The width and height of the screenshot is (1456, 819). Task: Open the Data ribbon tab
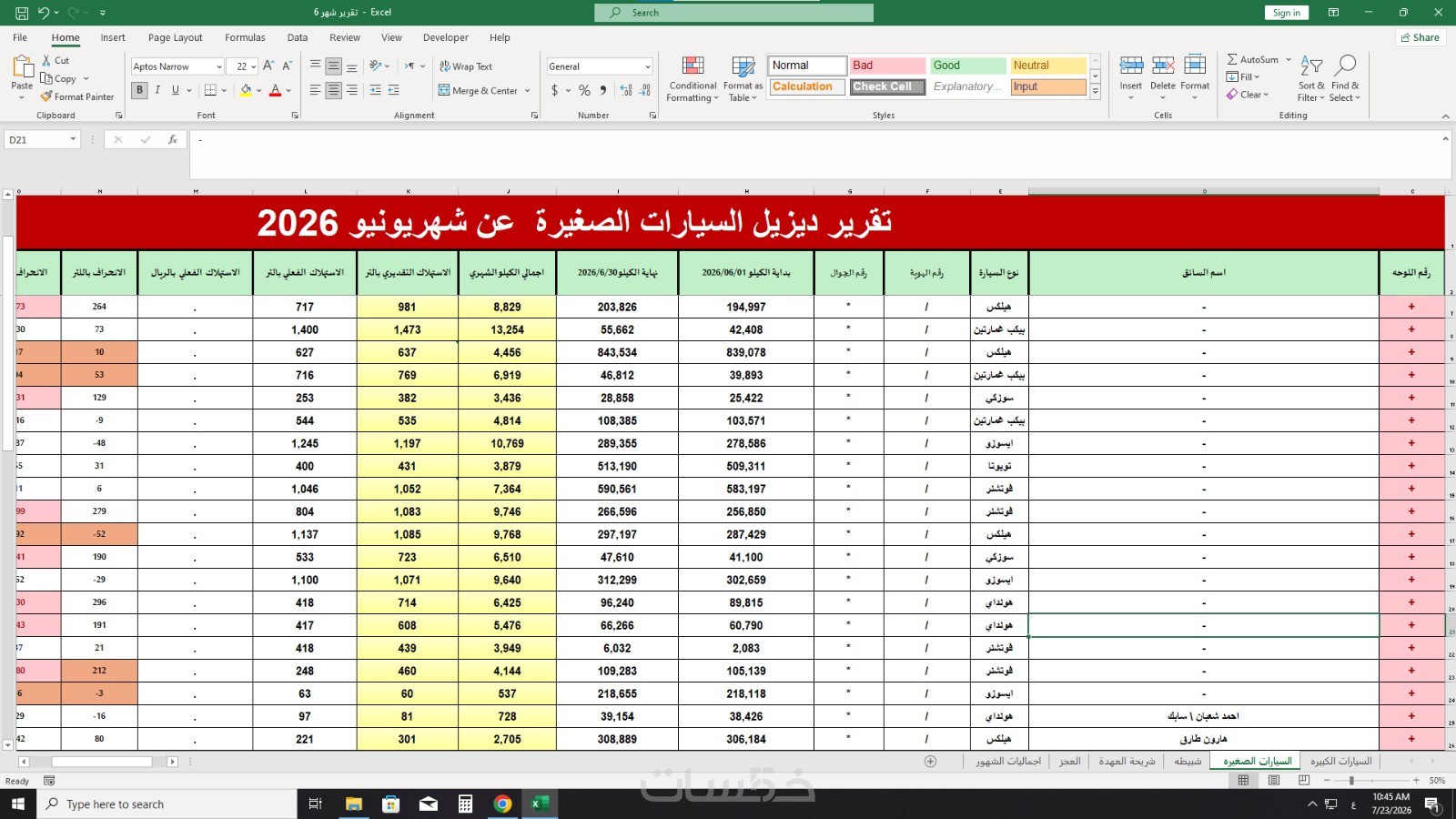pyautogui.click(x=298, y=37)
